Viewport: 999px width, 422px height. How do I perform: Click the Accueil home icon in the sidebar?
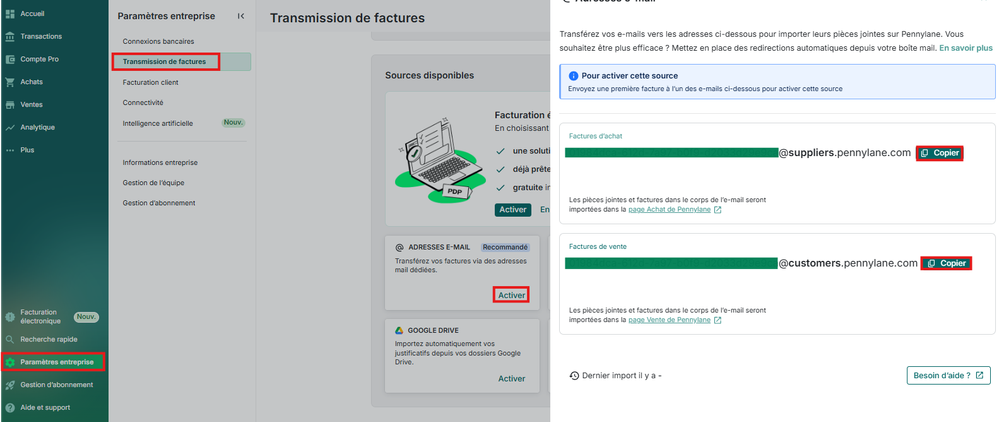[x=10, y=14]
